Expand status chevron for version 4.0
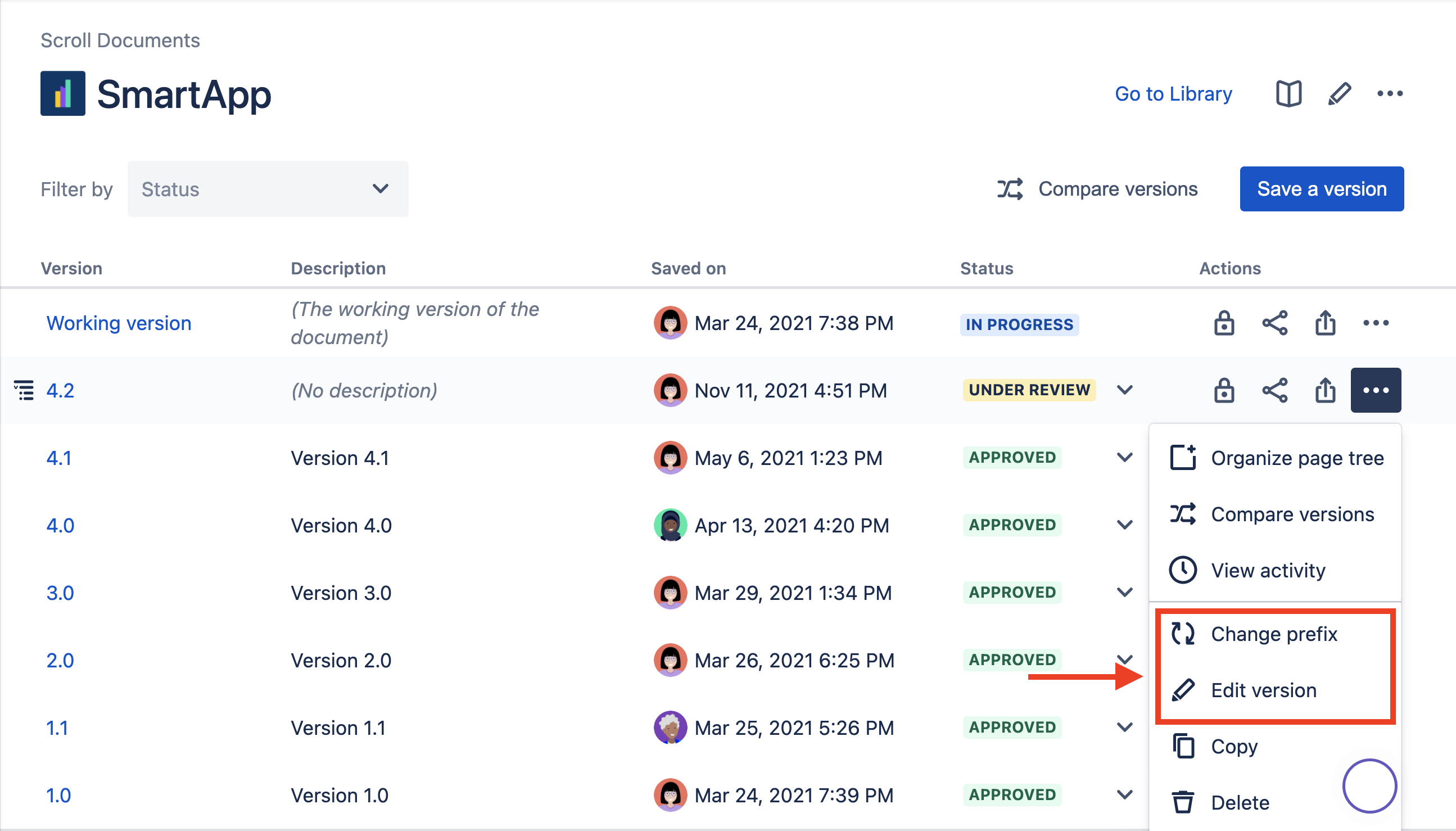Screen dimensions: 1456x831 pyautogui.click(x=1124, y=525)
